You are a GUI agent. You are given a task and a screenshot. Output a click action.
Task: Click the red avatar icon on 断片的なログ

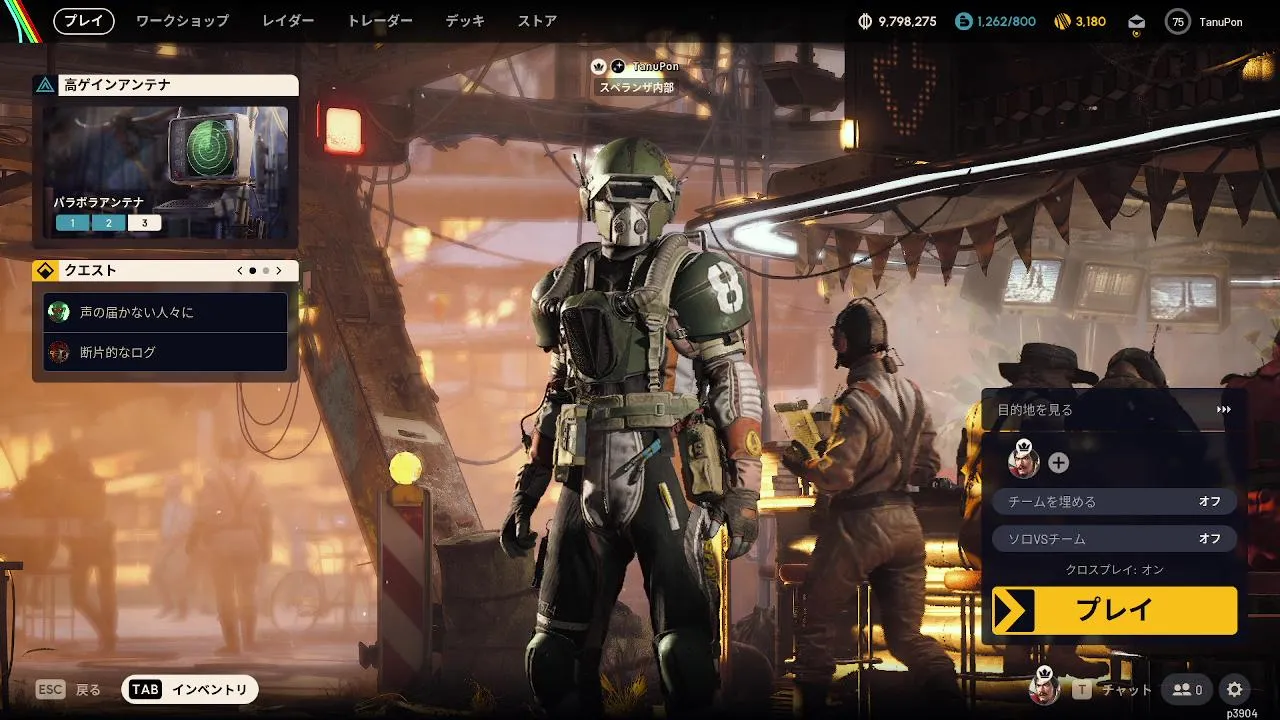[x=59, y=352]
